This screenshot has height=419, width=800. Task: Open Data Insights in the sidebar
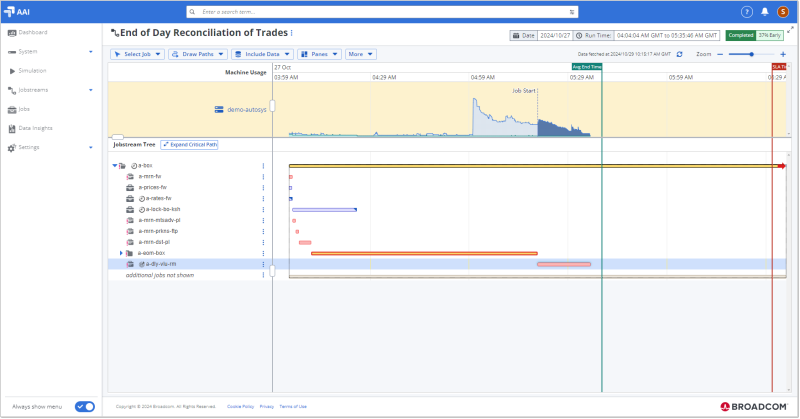[x=30, y=128]
